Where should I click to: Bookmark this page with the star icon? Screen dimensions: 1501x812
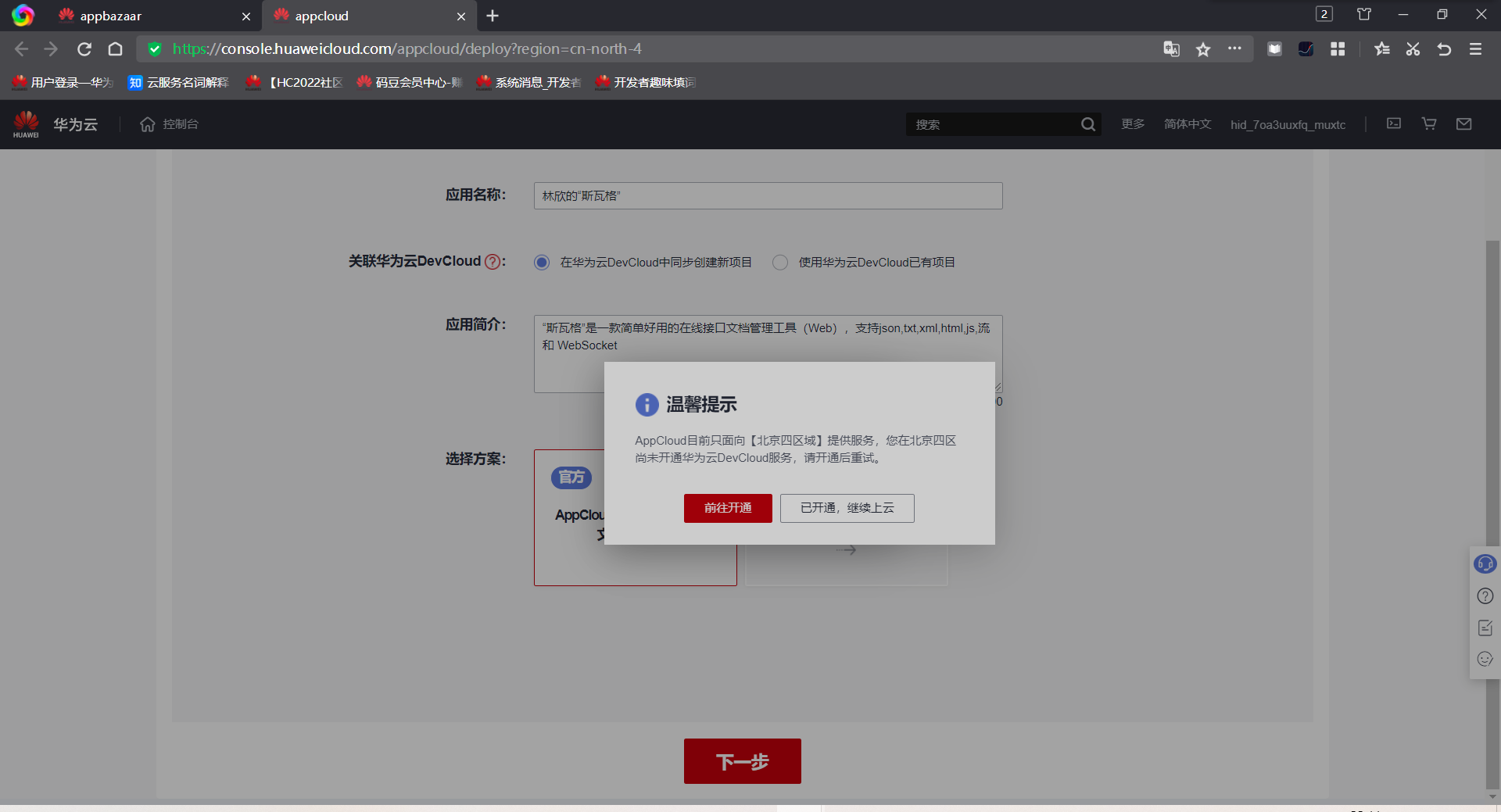click(1203, 49)
